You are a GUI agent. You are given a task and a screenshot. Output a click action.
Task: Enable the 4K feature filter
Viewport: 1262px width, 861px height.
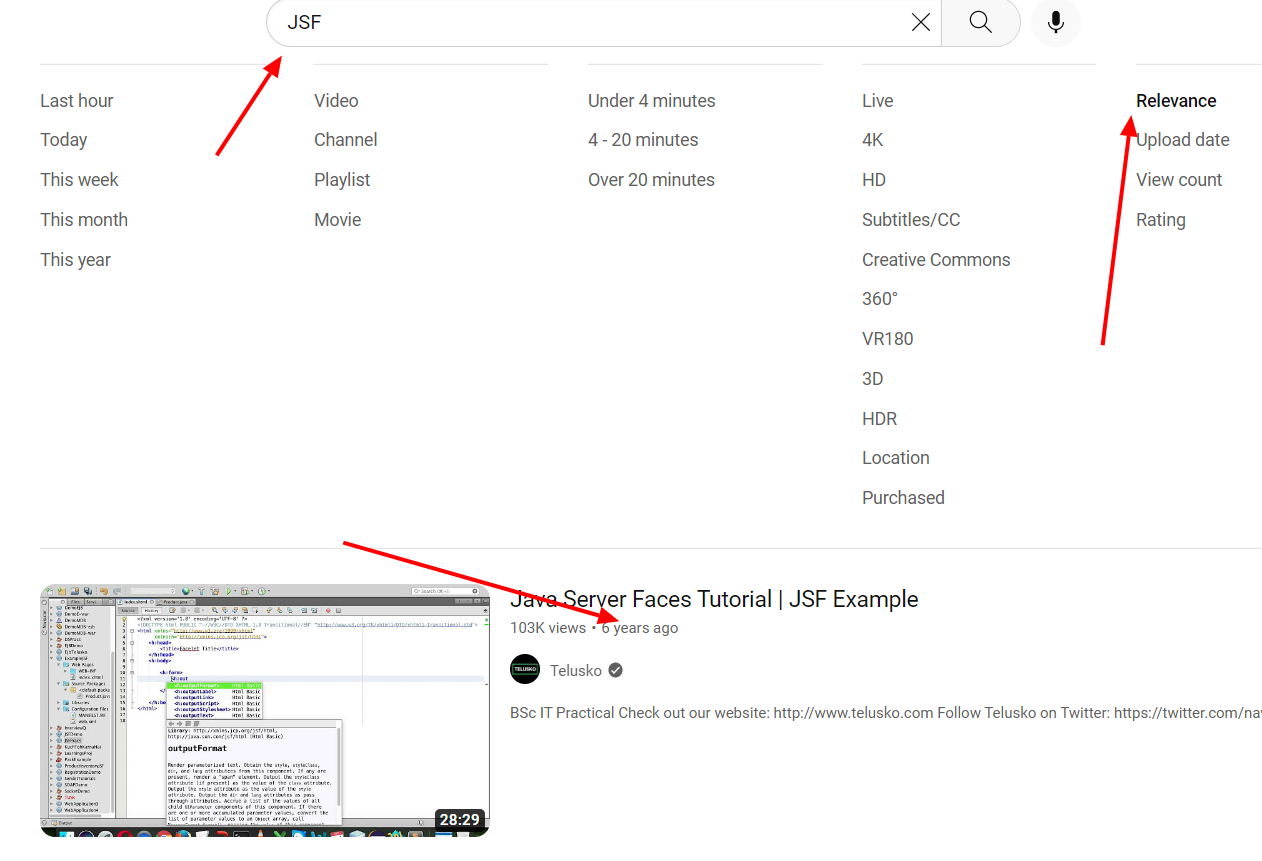873,140
